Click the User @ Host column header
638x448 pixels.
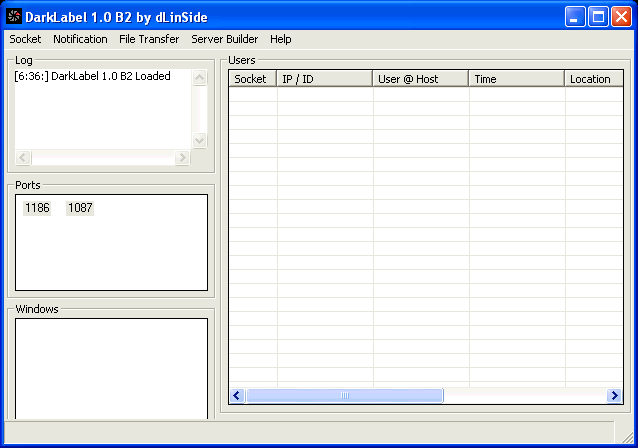420,79
